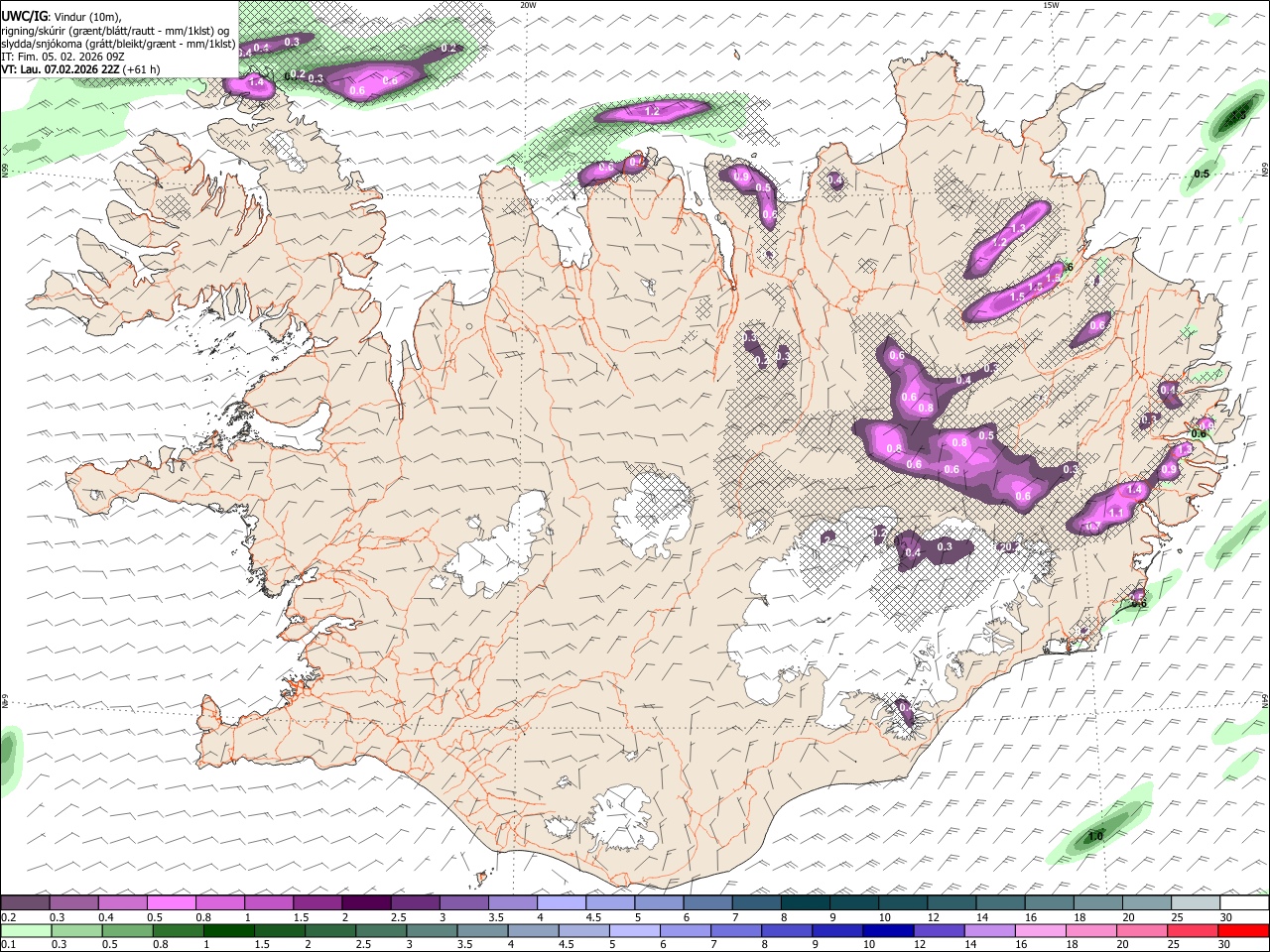Image resolution: width=1270 pixels, height=952 pixels.
Task: Click the 'UWC/IG: Vindur (10m)' title text
Action: 62,17
